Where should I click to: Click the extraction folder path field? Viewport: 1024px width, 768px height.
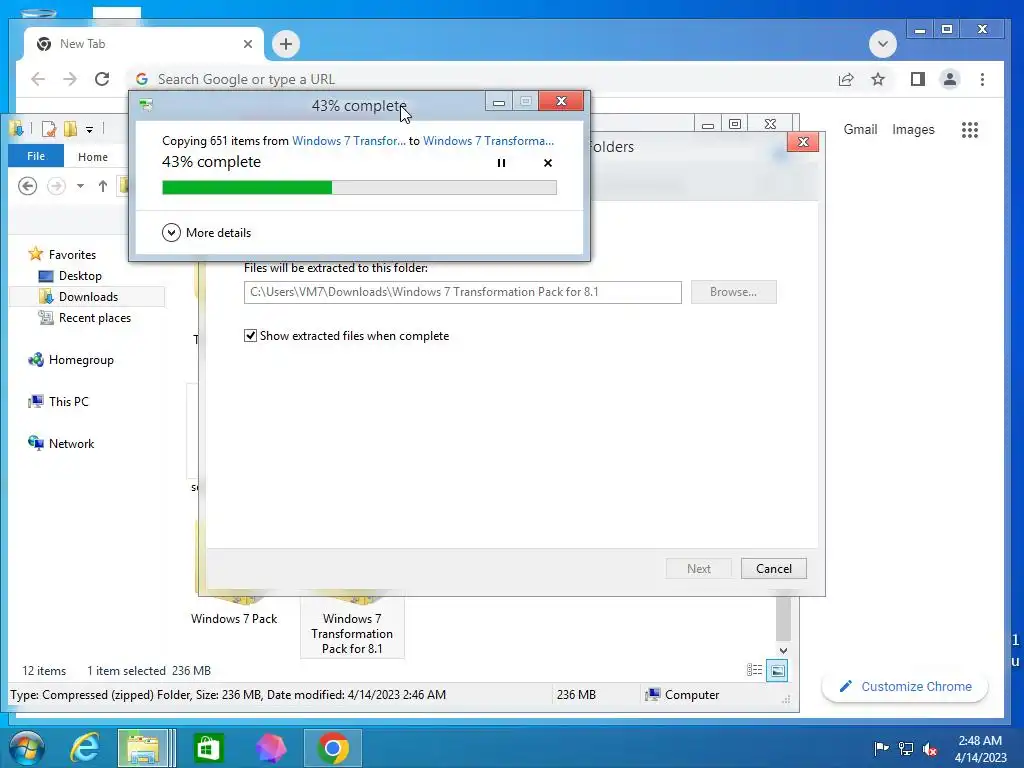462,292
